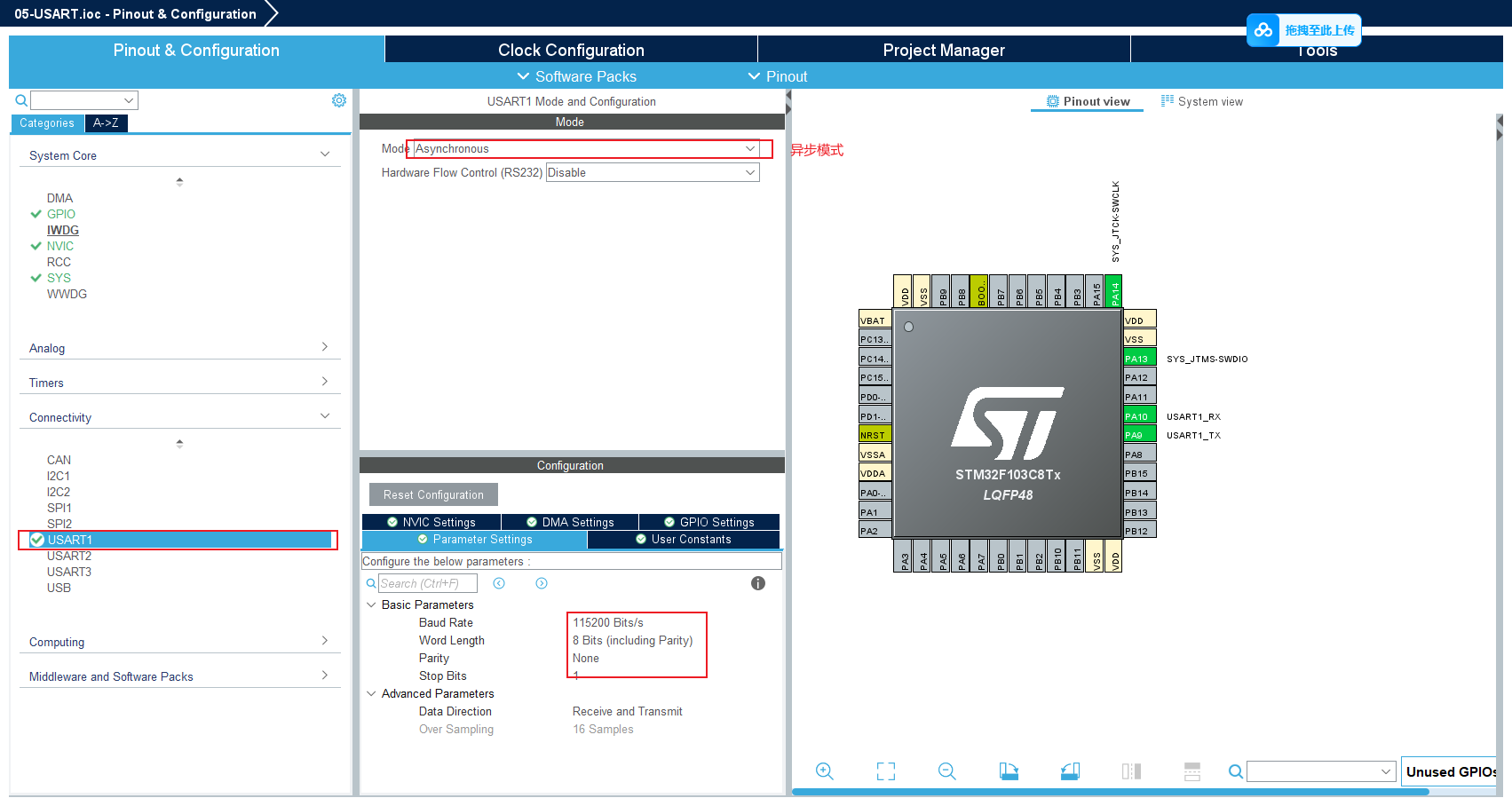The width and height of the screenshot is (1512, 806).
Task: Open the Mode Asynchronous dropdown
Action: coord(587,148)
